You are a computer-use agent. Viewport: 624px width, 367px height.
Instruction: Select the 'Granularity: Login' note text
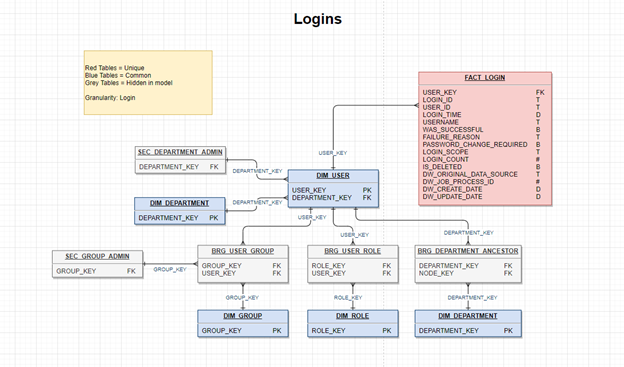point(110,98)
